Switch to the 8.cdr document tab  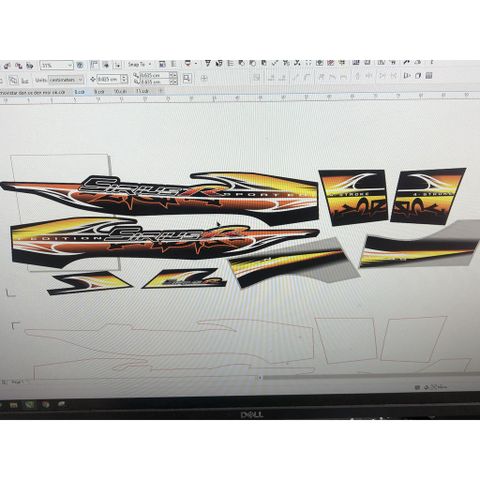(80, 91)
